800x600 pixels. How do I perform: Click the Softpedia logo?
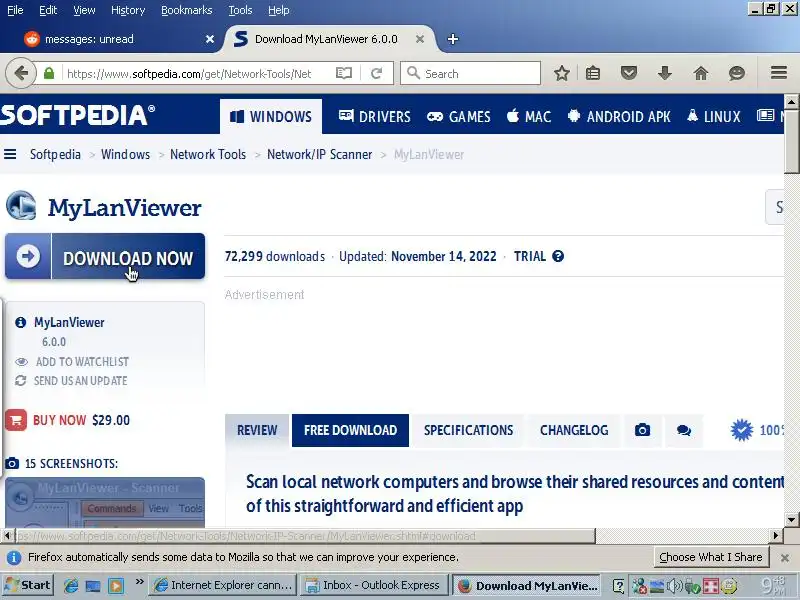[78, 115]
